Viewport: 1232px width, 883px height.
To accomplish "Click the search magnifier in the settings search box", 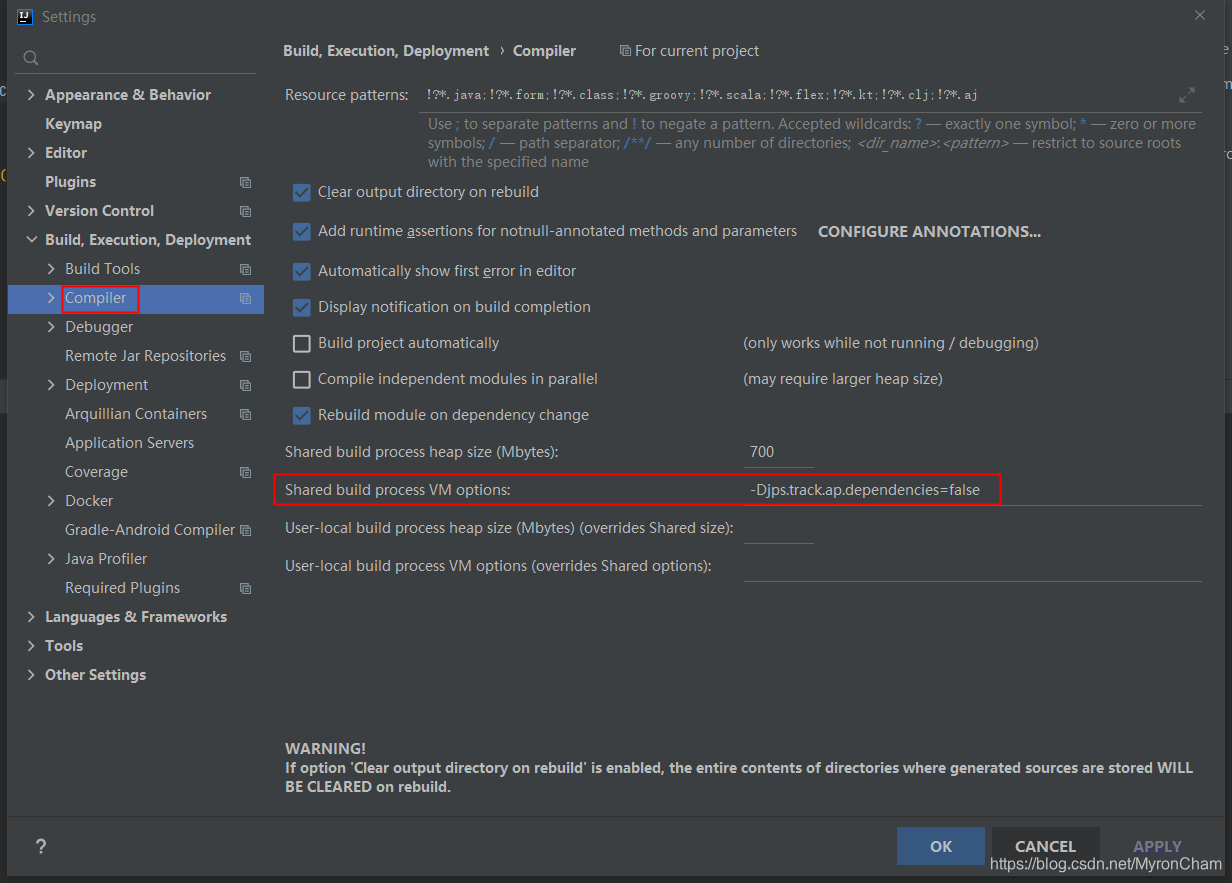I will pyautogui.click(x=29, y=58).
